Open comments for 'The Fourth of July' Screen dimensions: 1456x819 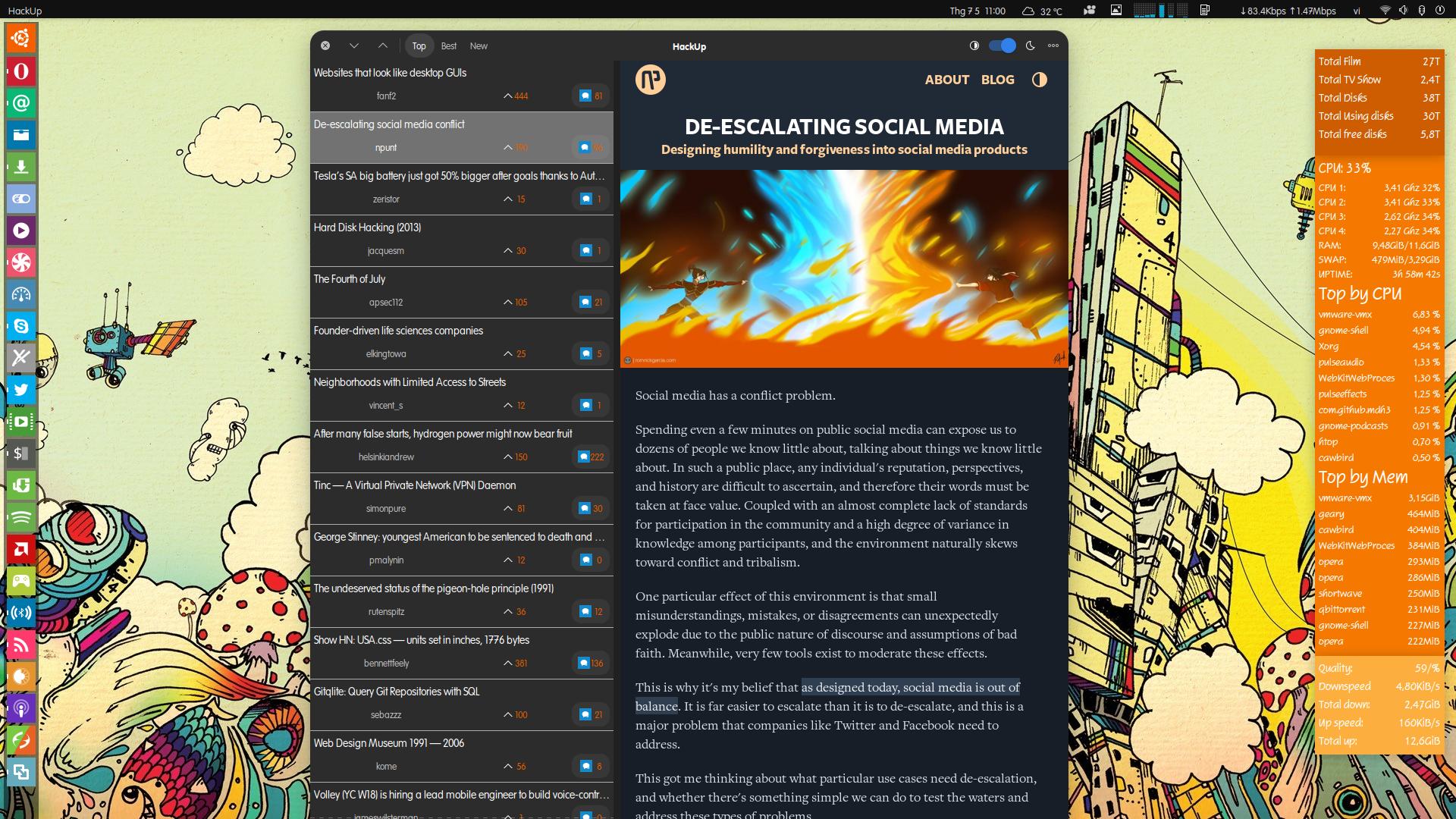point(591,302)
